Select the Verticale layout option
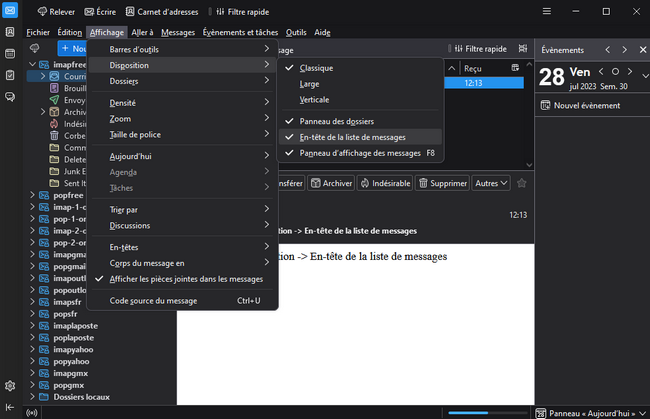This screenshot has height=419, width=650. pyautogui.click(x=361, y=99)
